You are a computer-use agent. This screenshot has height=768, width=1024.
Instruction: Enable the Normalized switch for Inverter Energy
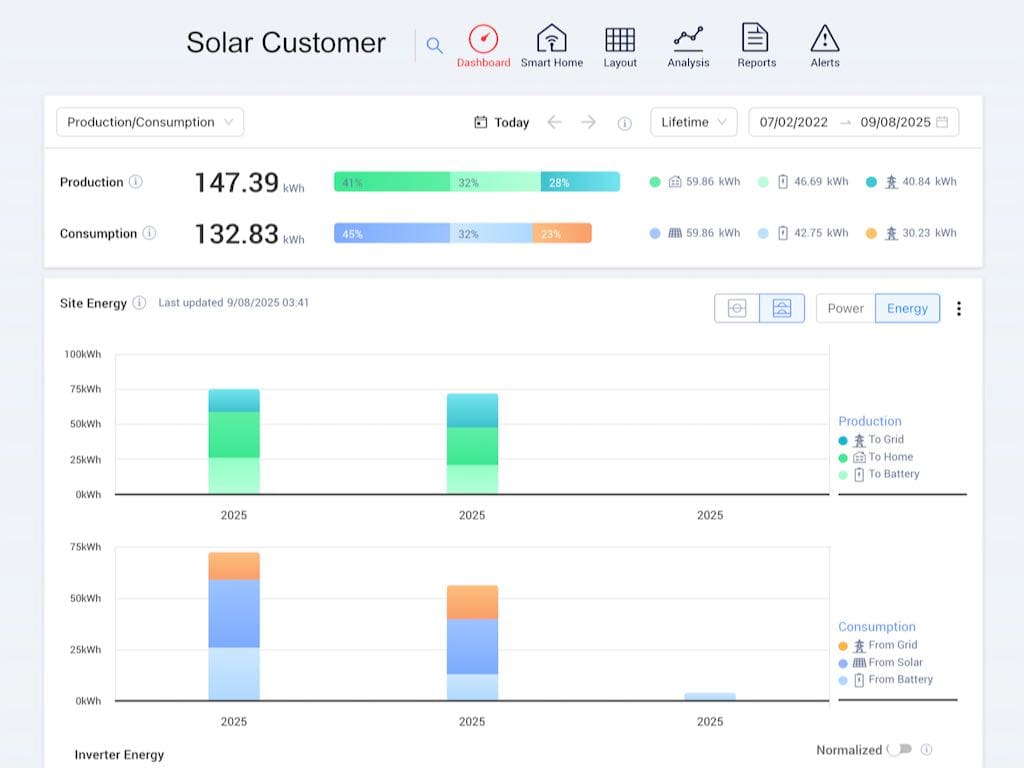tap(901, 750)
